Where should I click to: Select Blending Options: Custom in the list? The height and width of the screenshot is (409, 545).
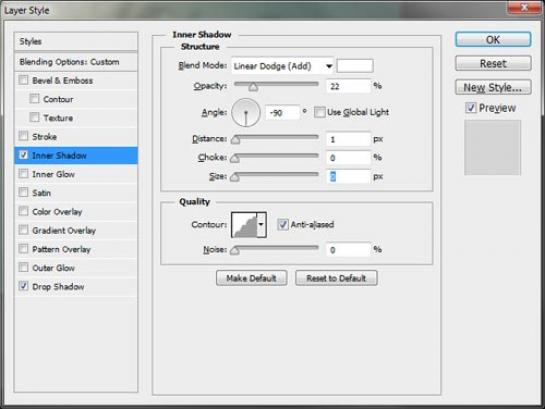pyautogui.click(x=76, y=62)
